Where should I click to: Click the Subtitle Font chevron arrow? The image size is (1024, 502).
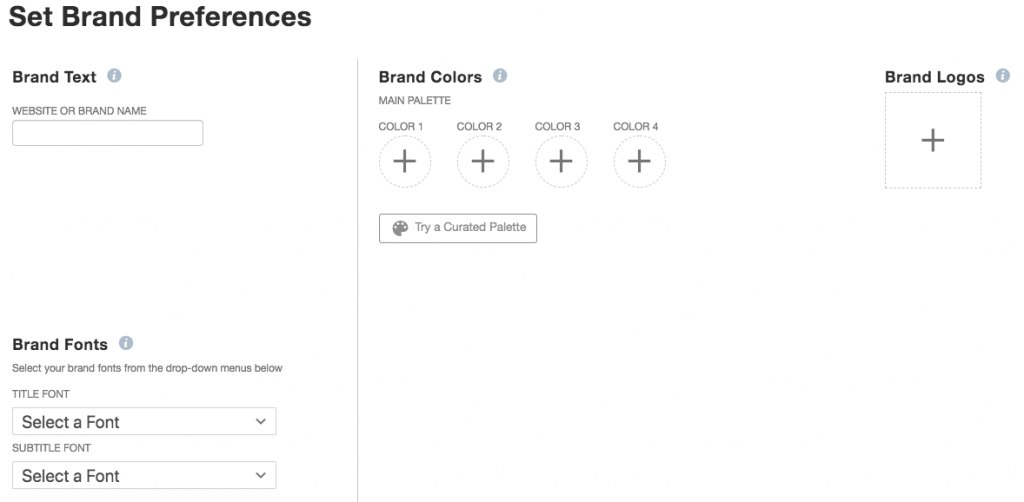coord(261,476)
